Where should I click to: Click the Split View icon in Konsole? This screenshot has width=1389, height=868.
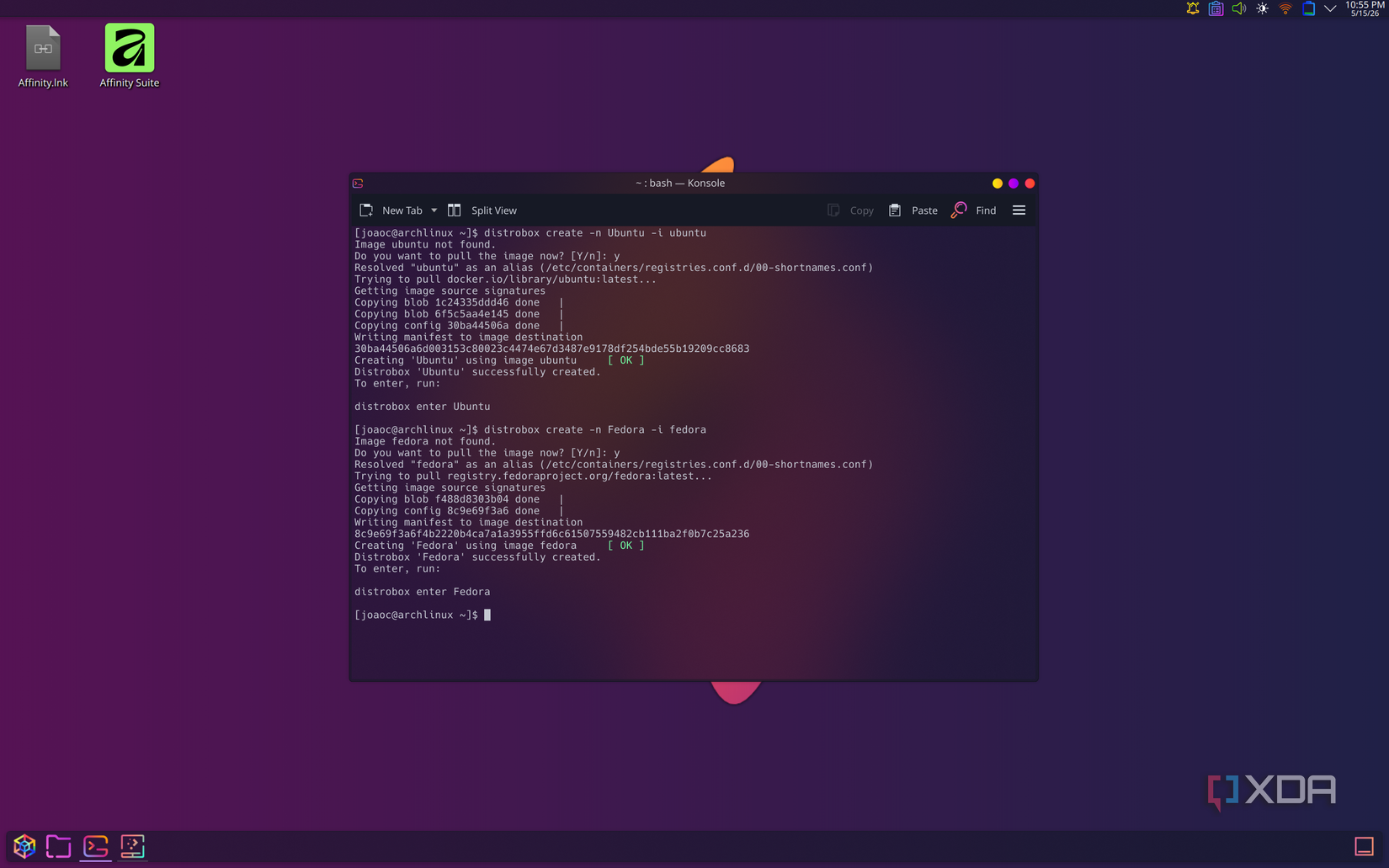tap(454, 210)
